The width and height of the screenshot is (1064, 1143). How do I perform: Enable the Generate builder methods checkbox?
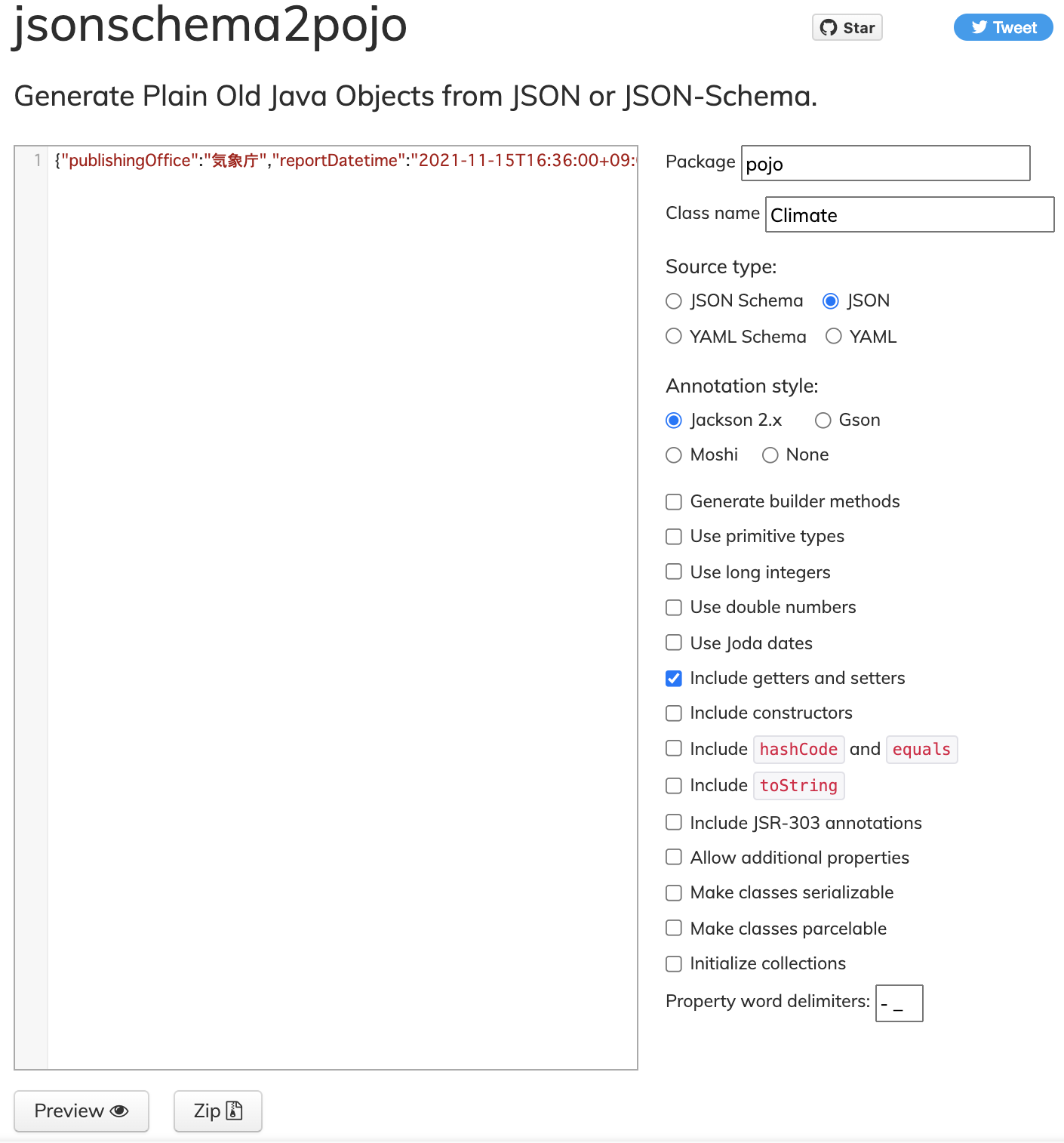point(673,501)
